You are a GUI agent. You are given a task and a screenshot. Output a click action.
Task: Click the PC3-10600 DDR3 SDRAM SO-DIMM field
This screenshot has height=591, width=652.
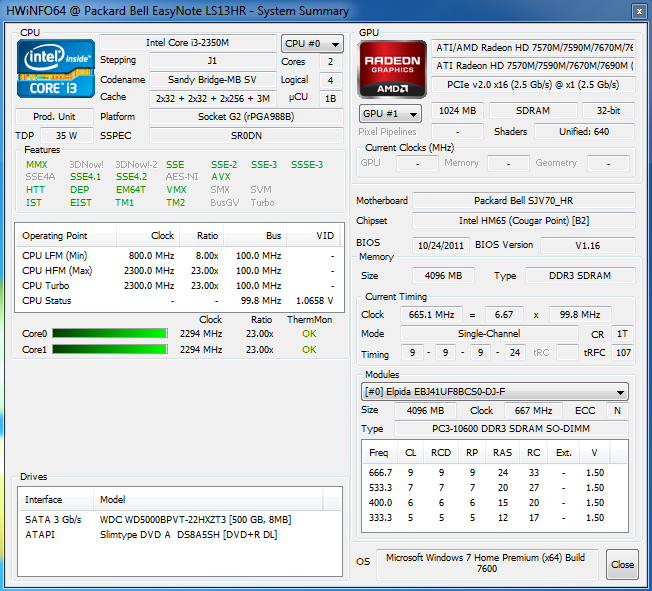pyautogui.click(x=511, y=429)
